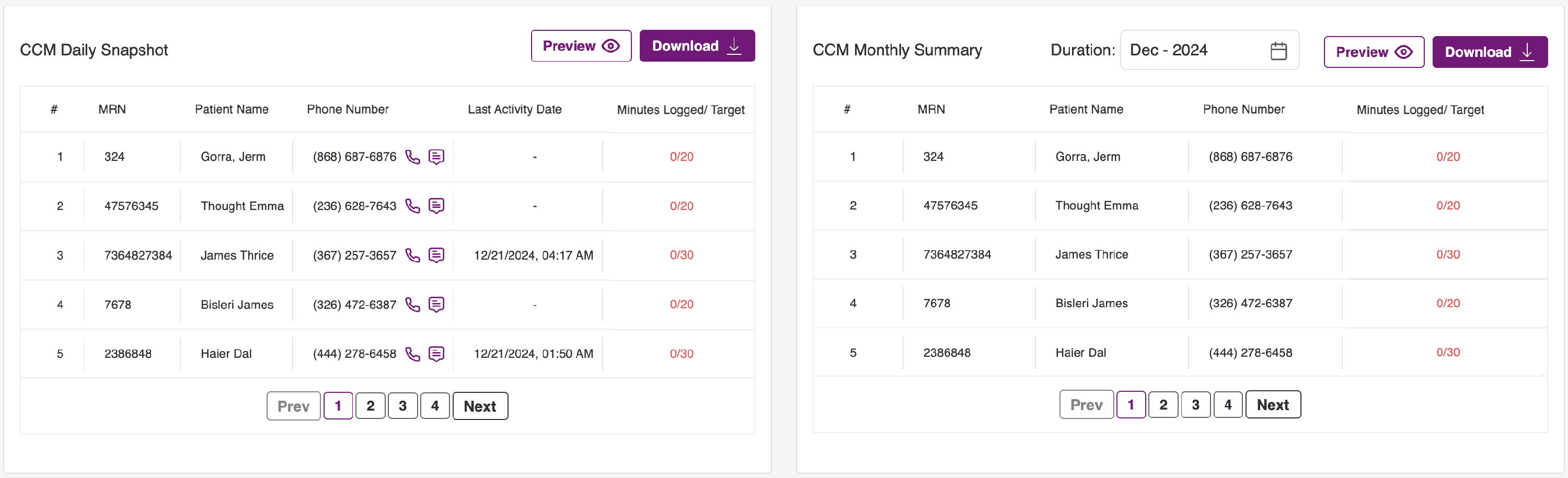The height and width of the screenshot is (478, 1568).
Task: Select Bisleri James in Daily Snapshot
Action: (x=237, y=305)
